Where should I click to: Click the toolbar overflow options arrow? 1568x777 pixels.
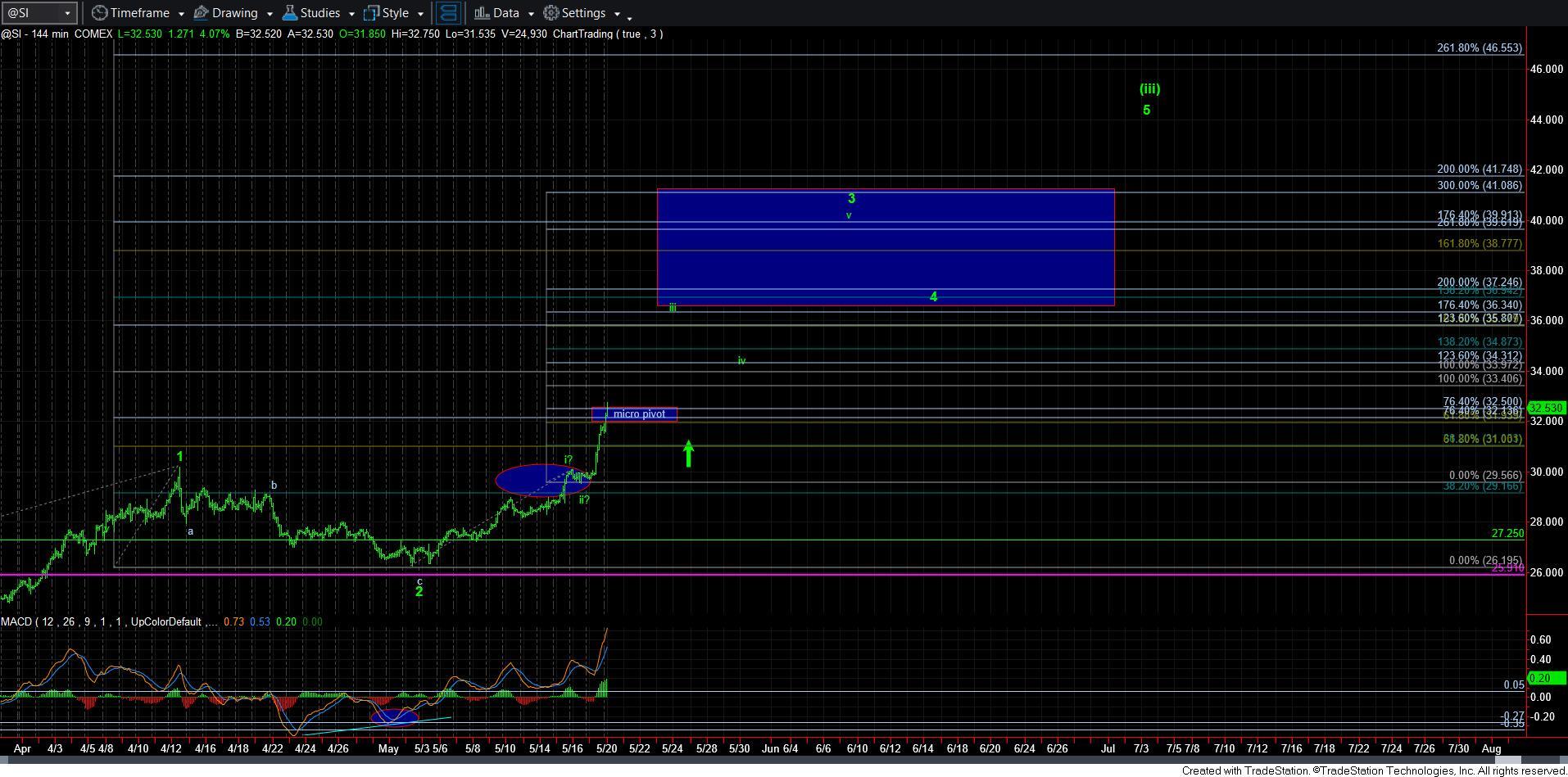click(629, 17)
